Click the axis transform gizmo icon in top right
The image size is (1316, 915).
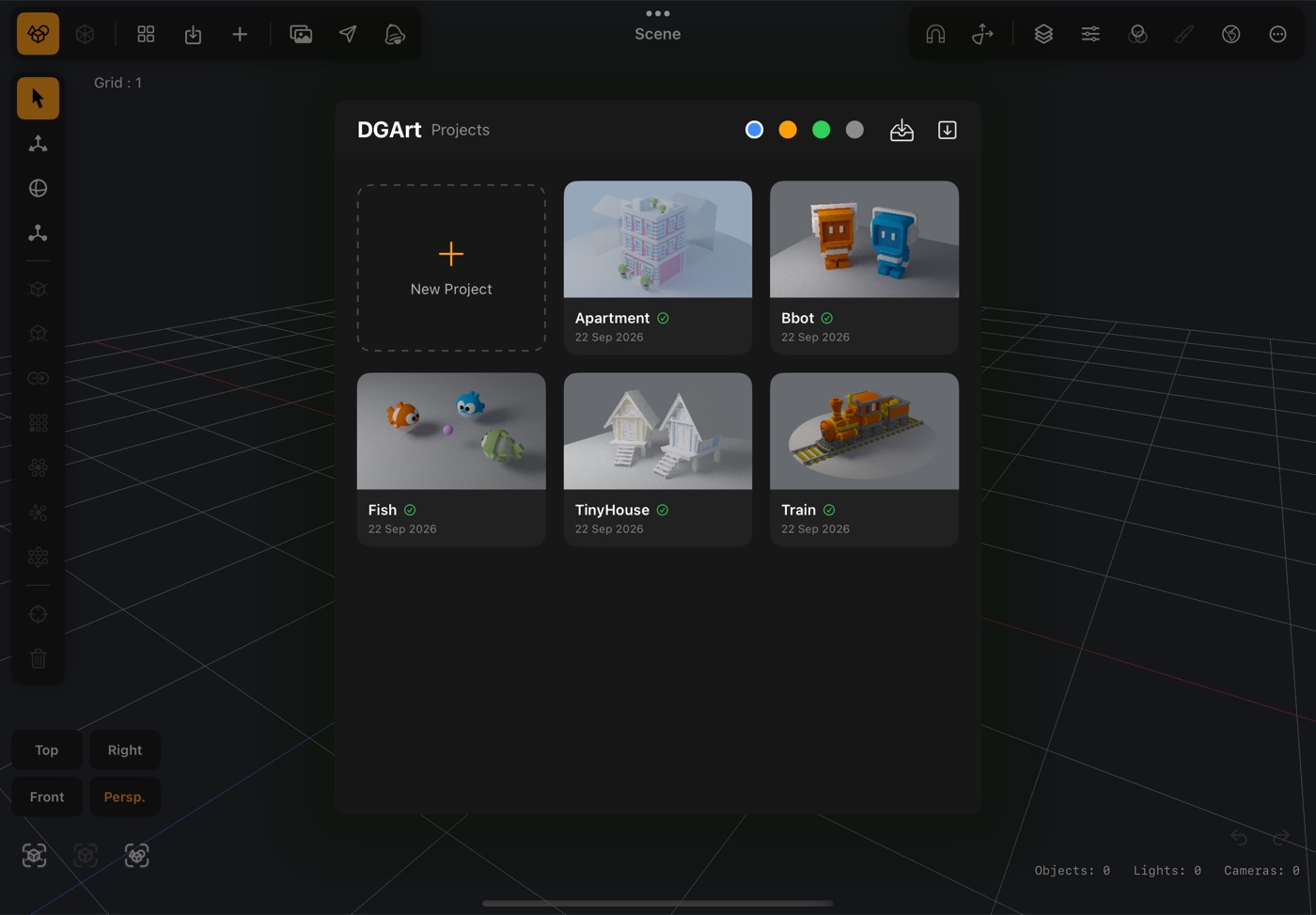point(982,34)
